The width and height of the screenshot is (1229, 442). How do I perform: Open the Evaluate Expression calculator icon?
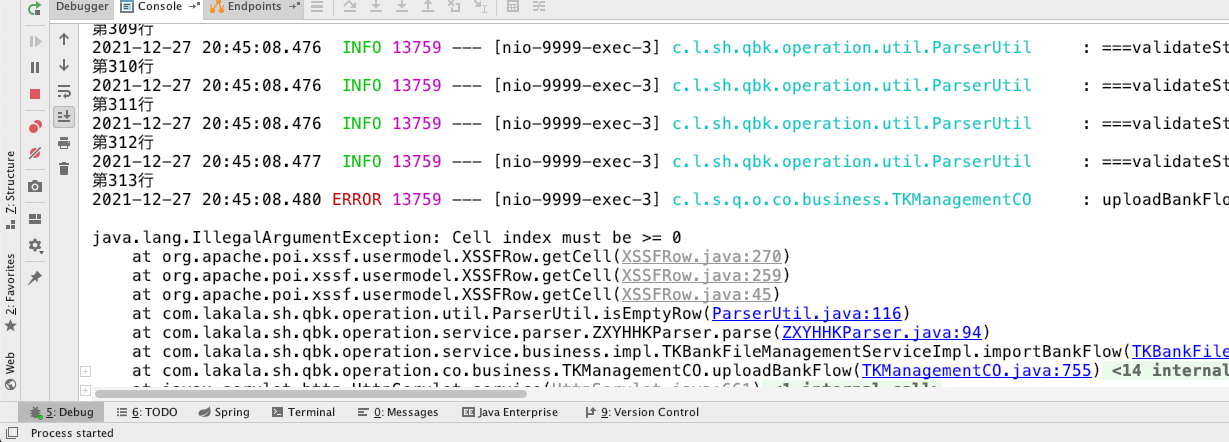[513, 7]
